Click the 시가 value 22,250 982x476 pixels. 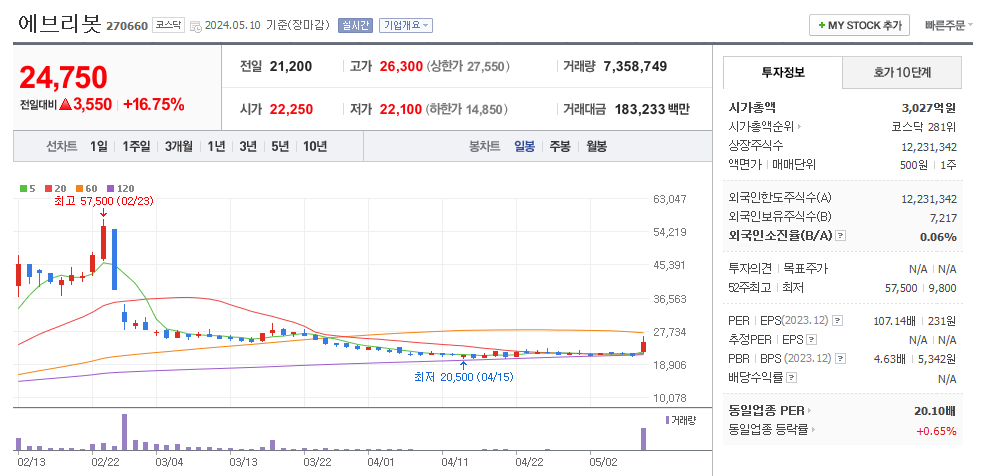[x=291, y=110]
